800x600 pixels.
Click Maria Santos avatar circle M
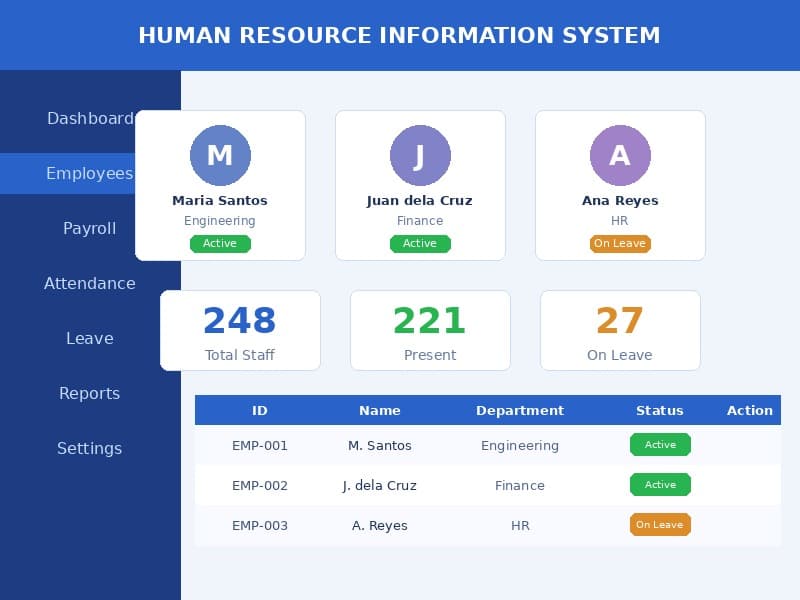coord(220,155)
